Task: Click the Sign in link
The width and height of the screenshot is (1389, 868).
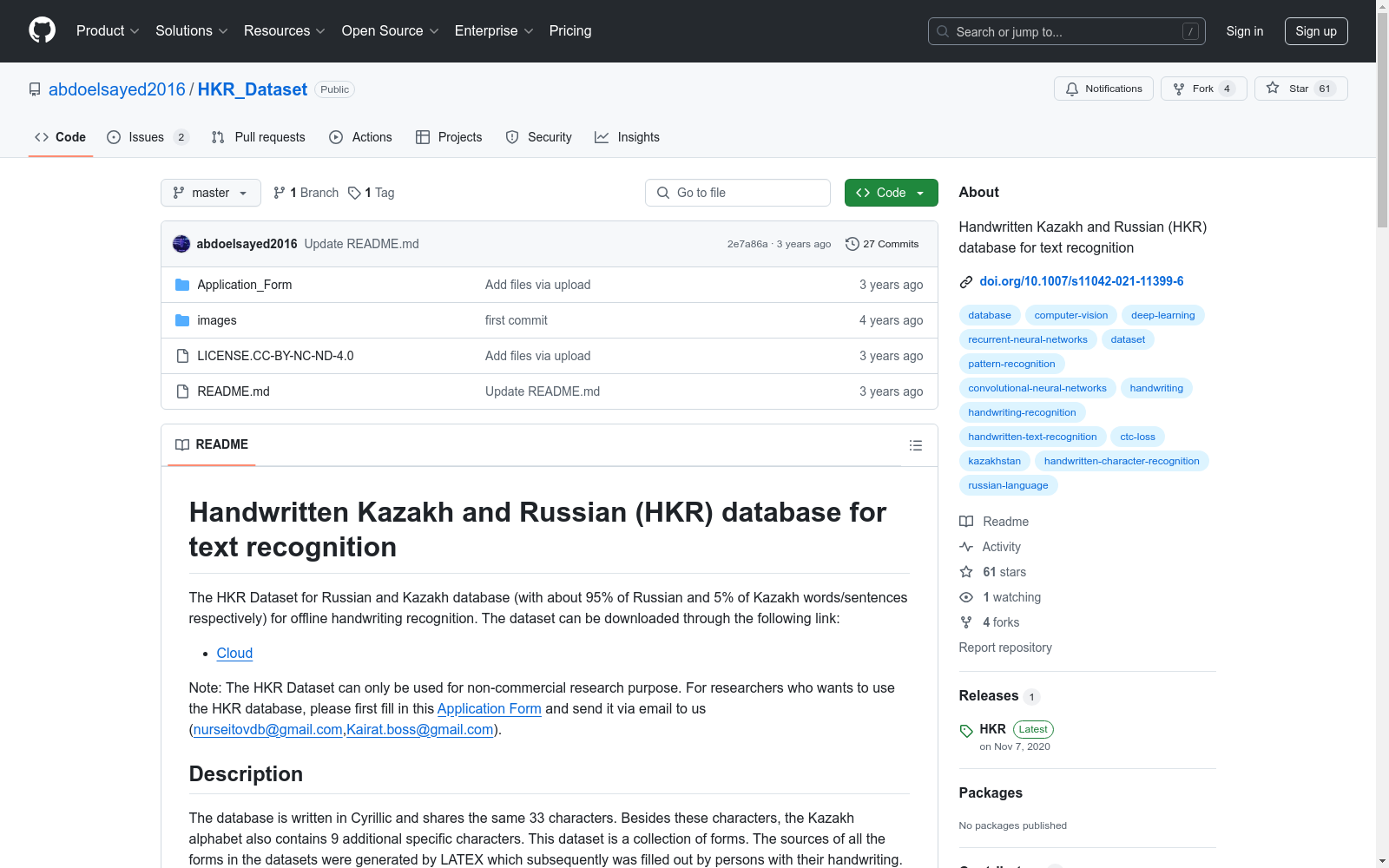Action: (x=1245, y=31)
